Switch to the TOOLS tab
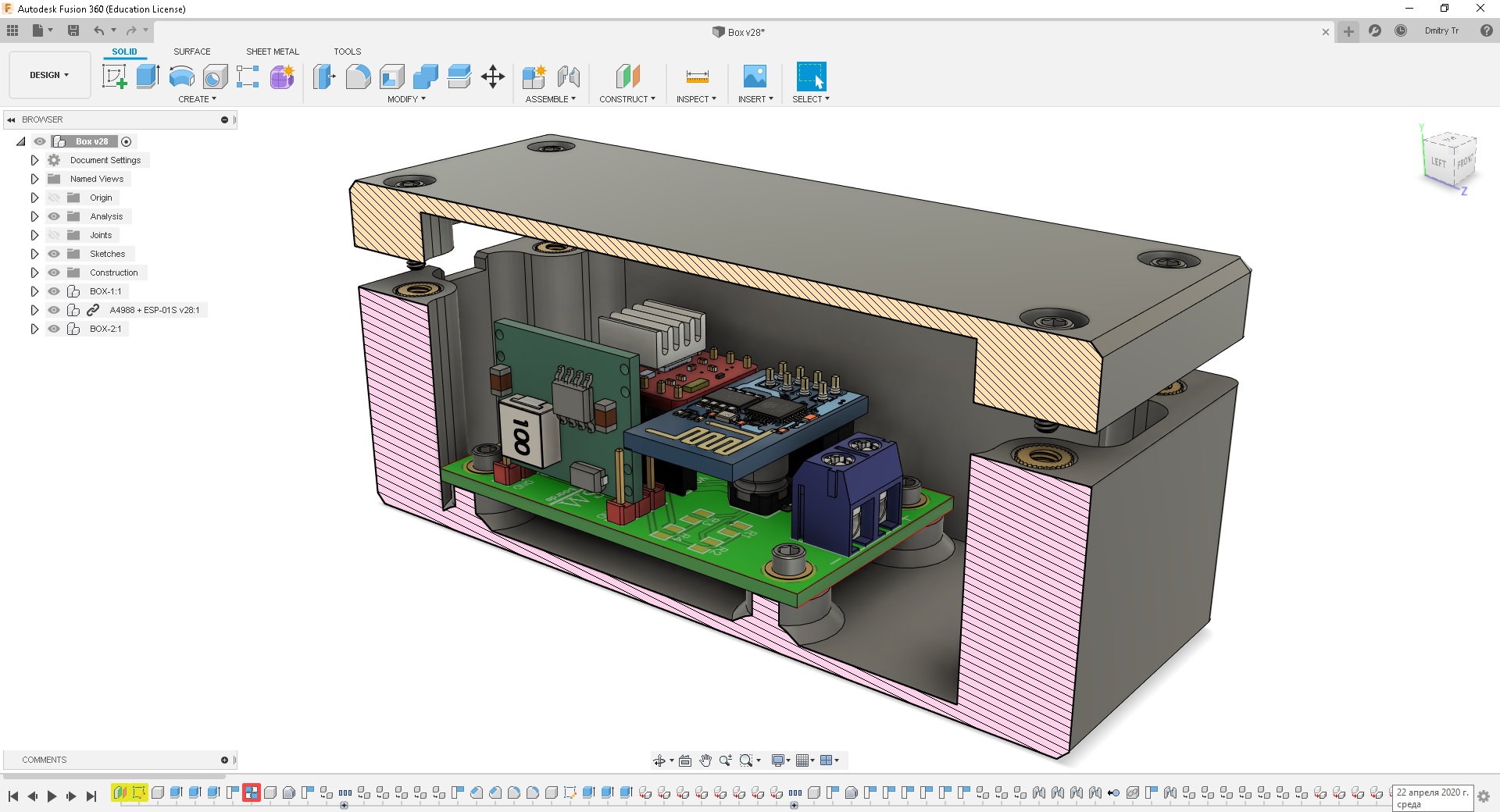The image size is (1500, 812). click(348, 52)
